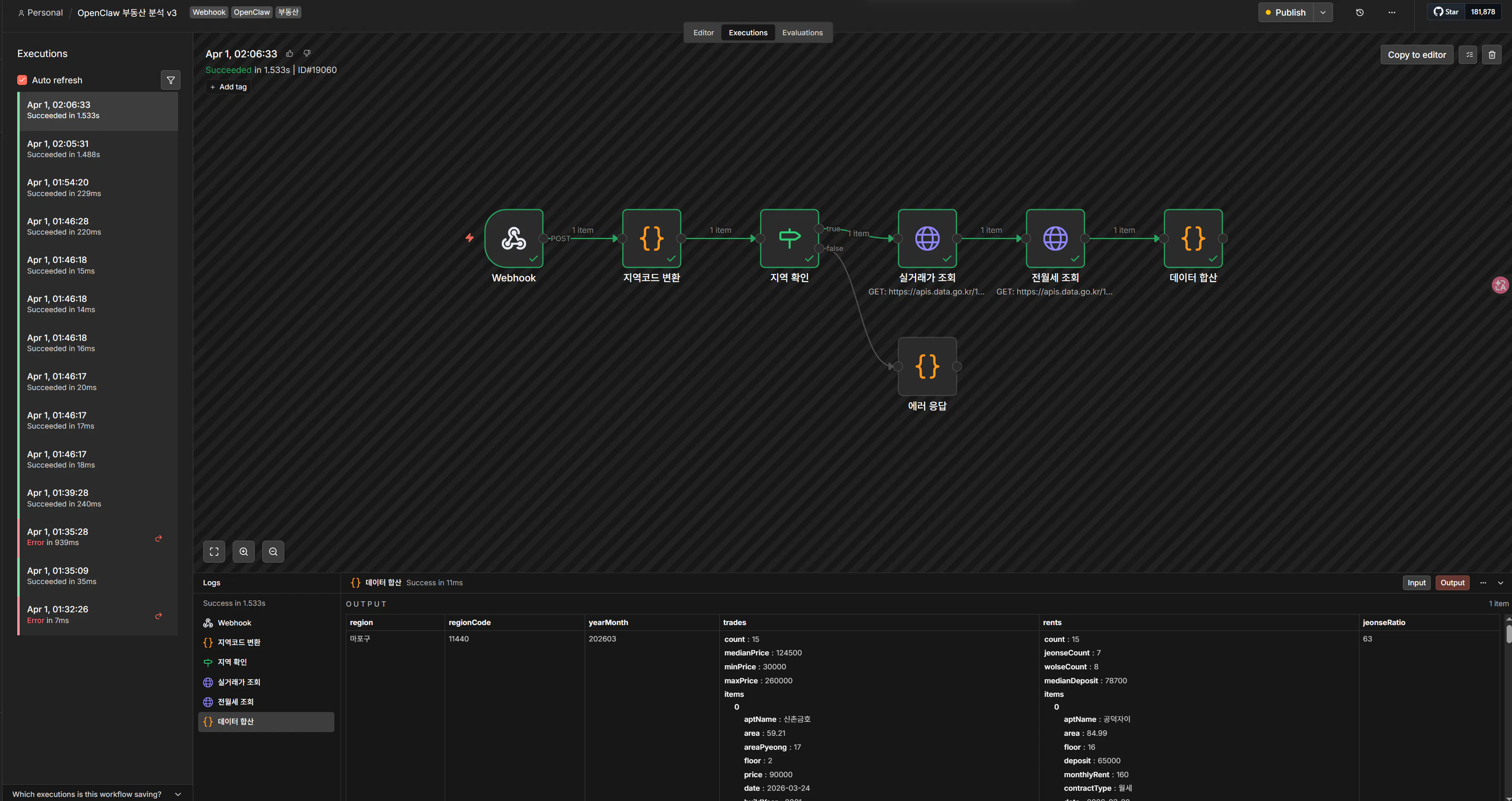Click the zoom to fit canvas icon
Viewport: 1512px width, 801px height.
(214, 552)
